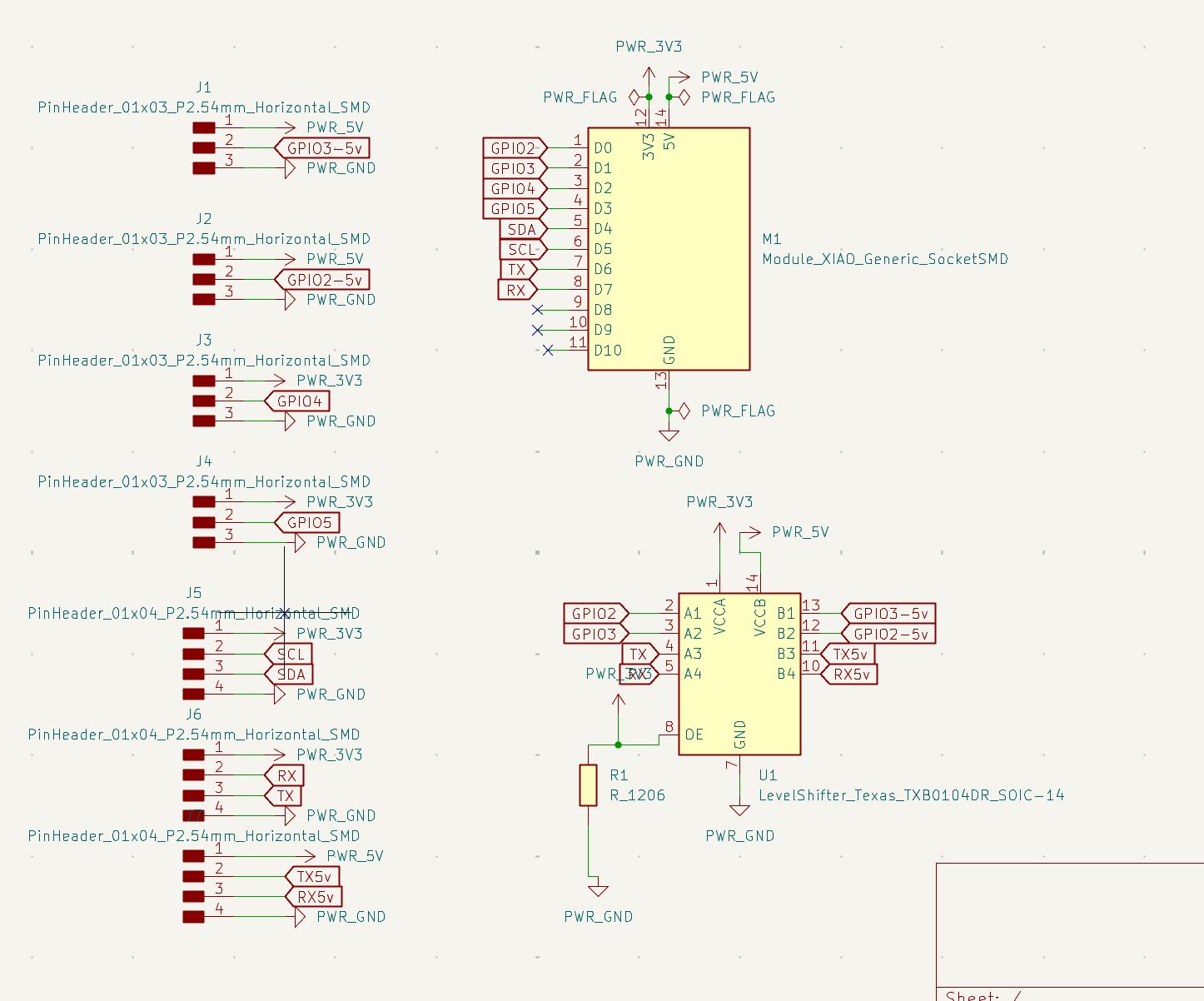Select the U1 level shifter symbol body
The height and width of the screenshot is (1001, 1204).
pos(739,675)
